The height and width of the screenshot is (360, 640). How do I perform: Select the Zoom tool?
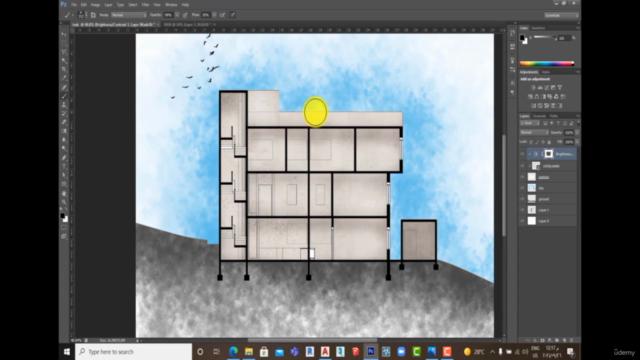click(x=64, y=202)
